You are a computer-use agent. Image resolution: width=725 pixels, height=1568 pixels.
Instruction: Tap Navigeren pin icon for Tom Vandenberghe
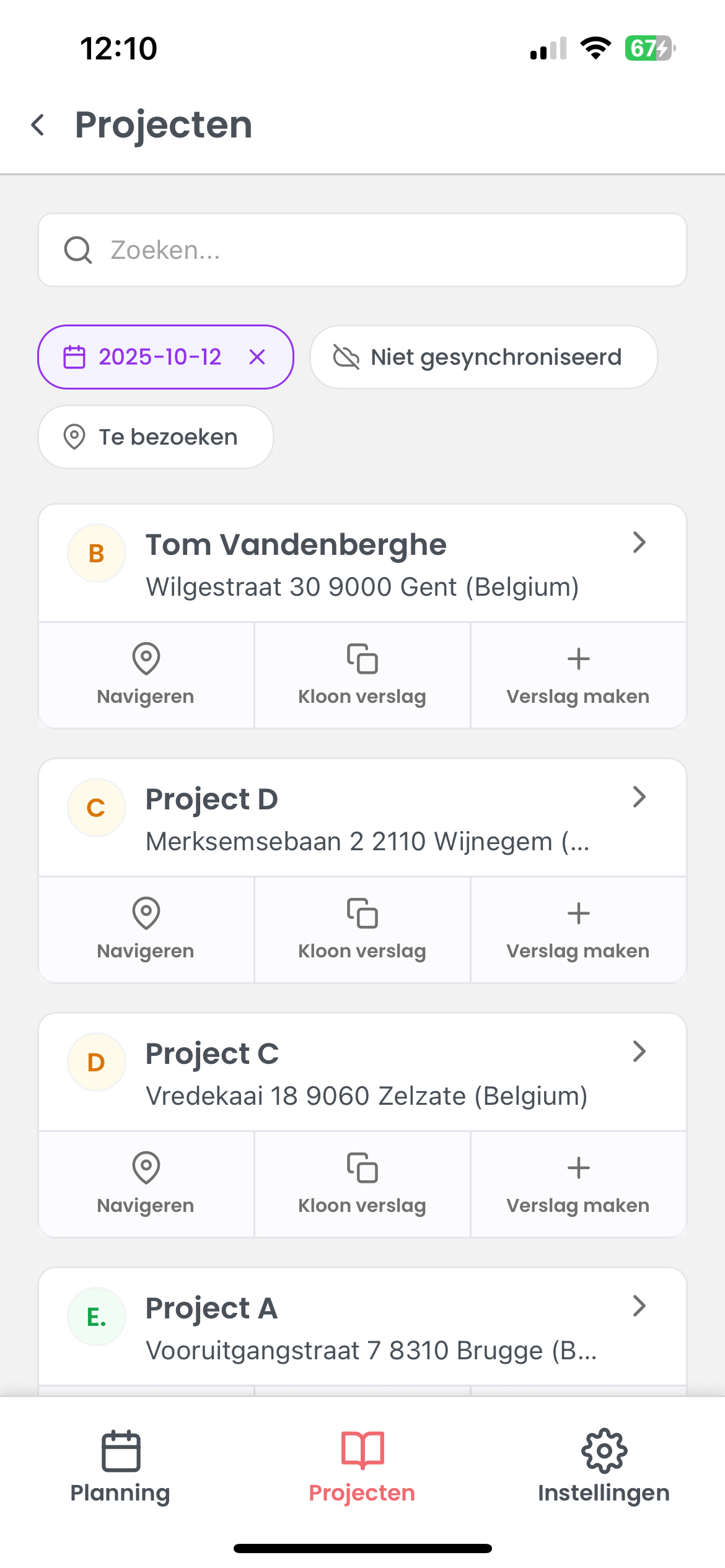[146, 659]
